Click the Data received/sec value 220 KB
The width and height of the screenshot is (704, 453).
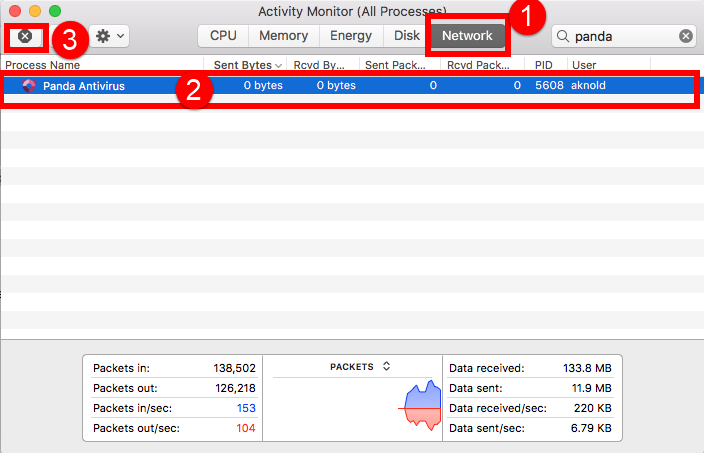tap(593, 408)
